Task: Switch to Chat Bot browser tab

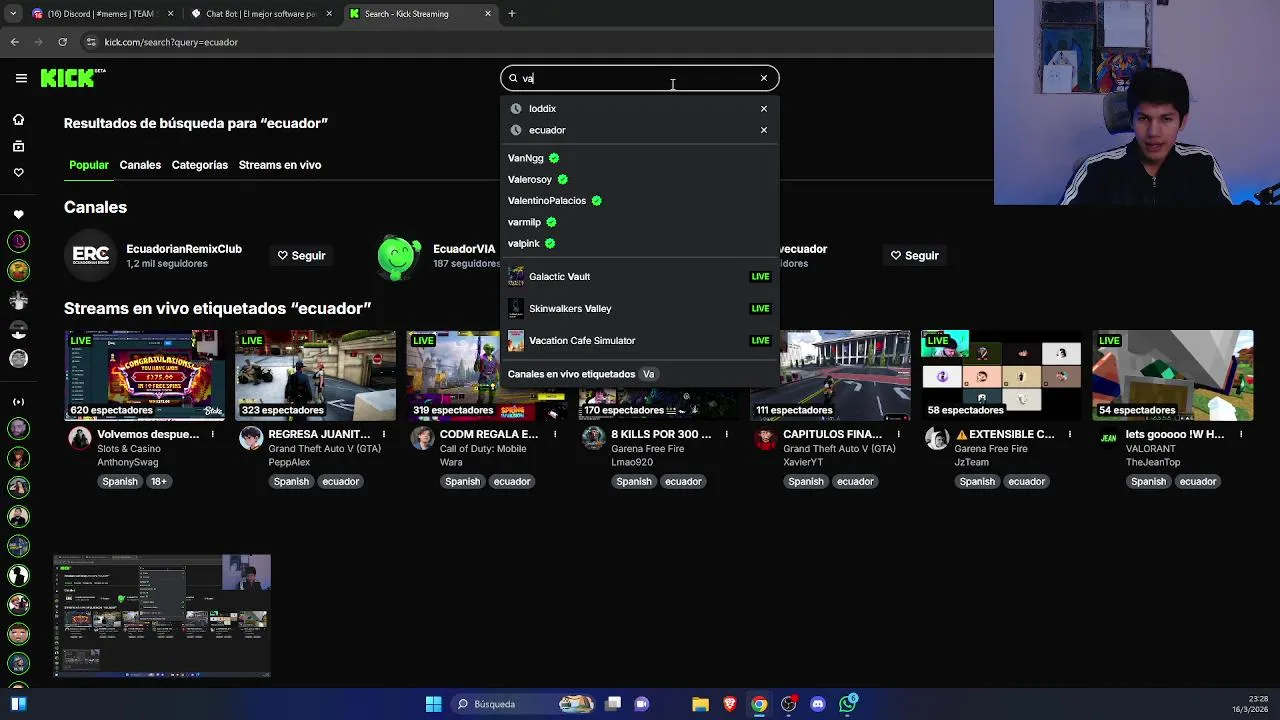Action: 262,14
